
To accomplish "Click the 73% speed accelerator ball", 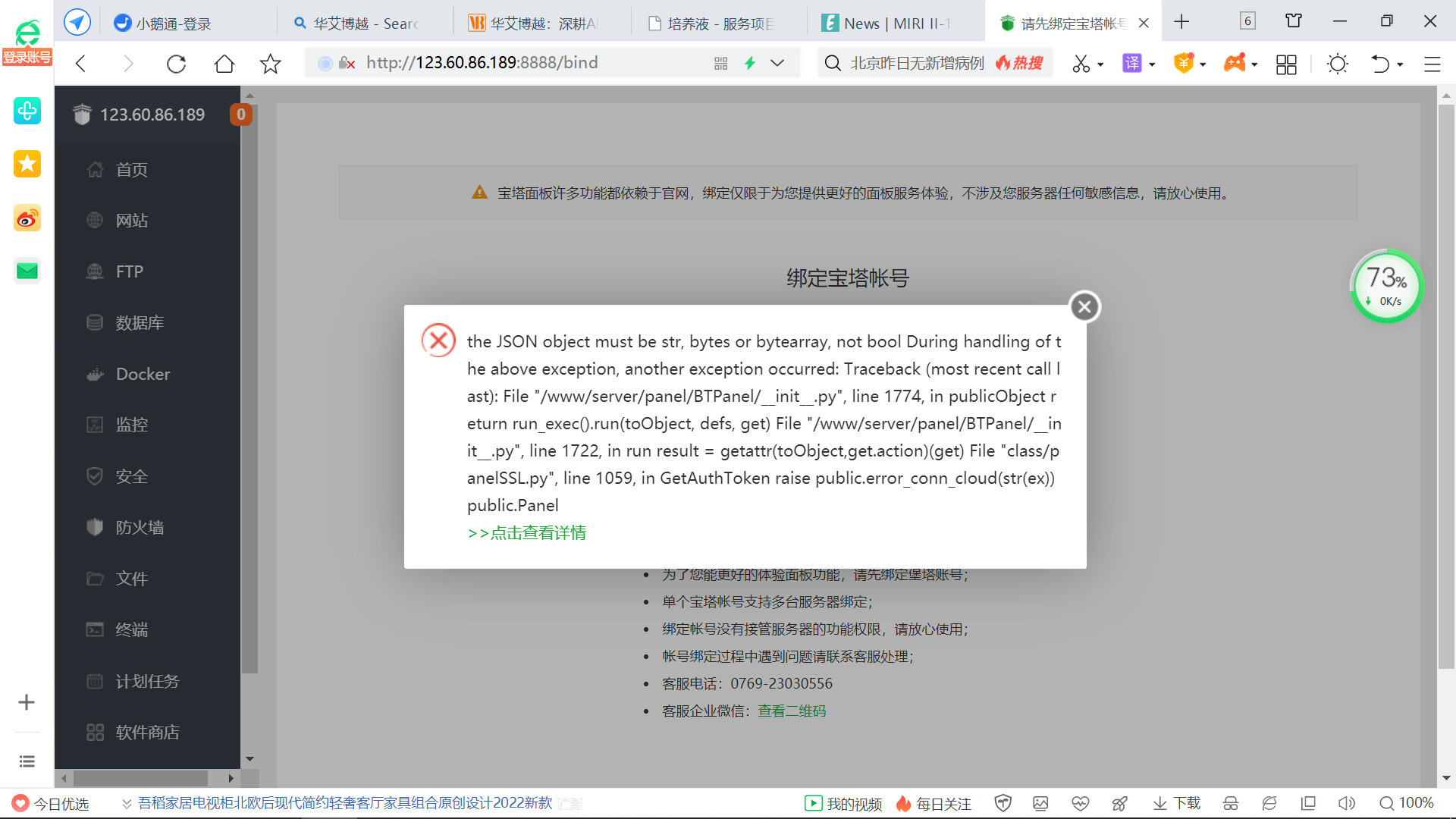I will 1387,286.
